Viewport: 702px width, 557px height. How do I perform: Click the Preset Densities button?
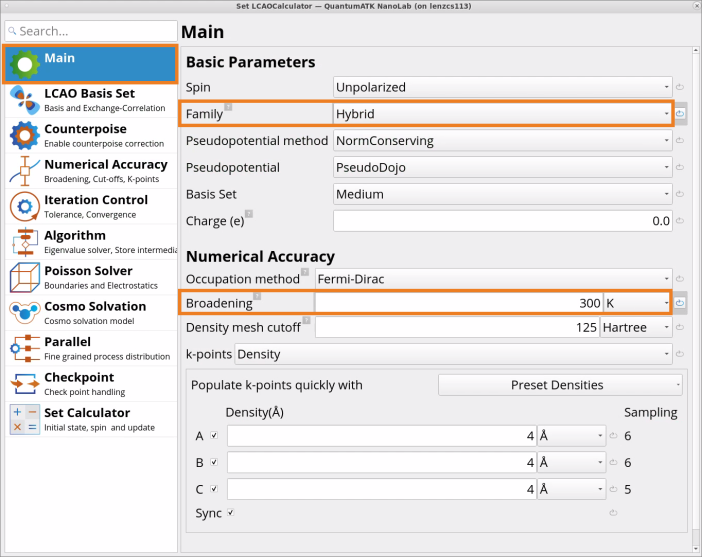click(559, 385)
